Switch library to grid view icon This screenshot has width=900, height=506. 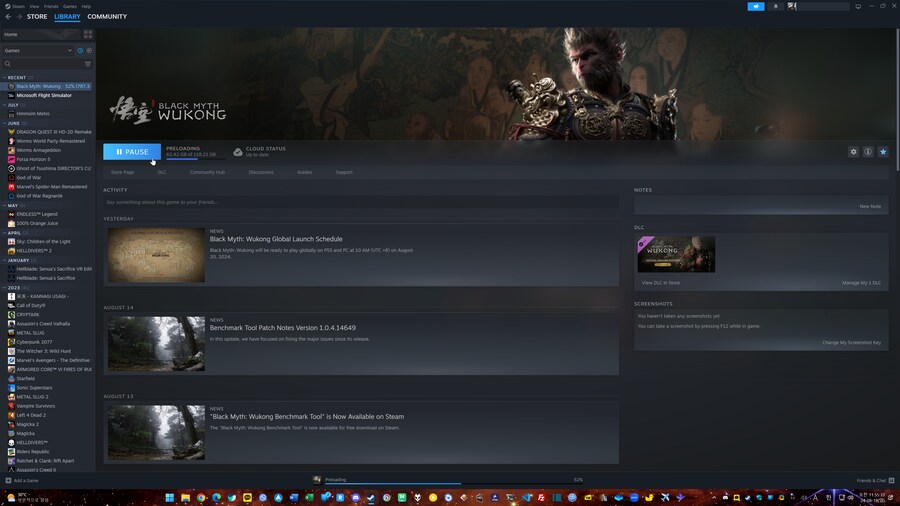point(88,34)
